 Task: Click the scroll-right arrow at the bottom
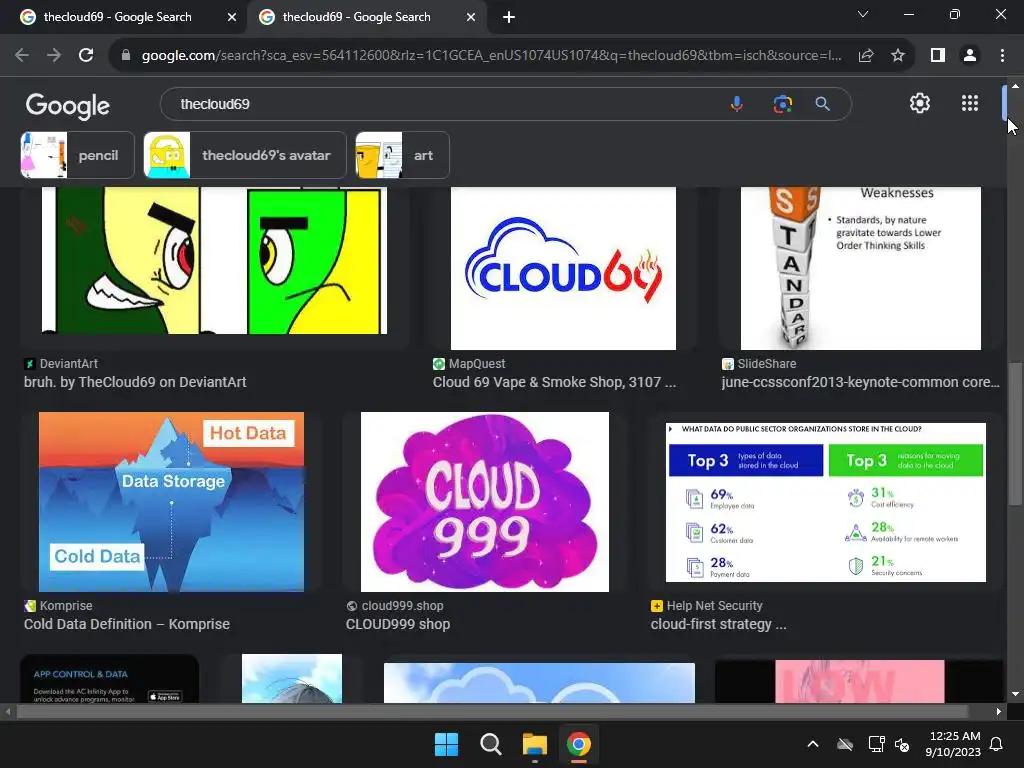pyautogui.click(x=999, y=712)
